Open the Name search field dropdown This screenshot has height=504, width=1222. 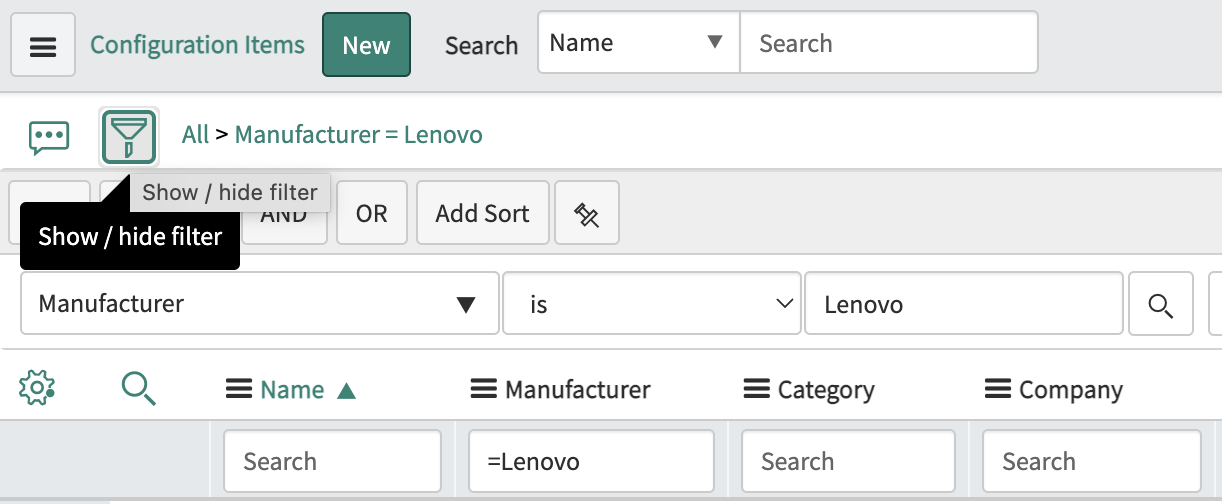coord(639,43)
